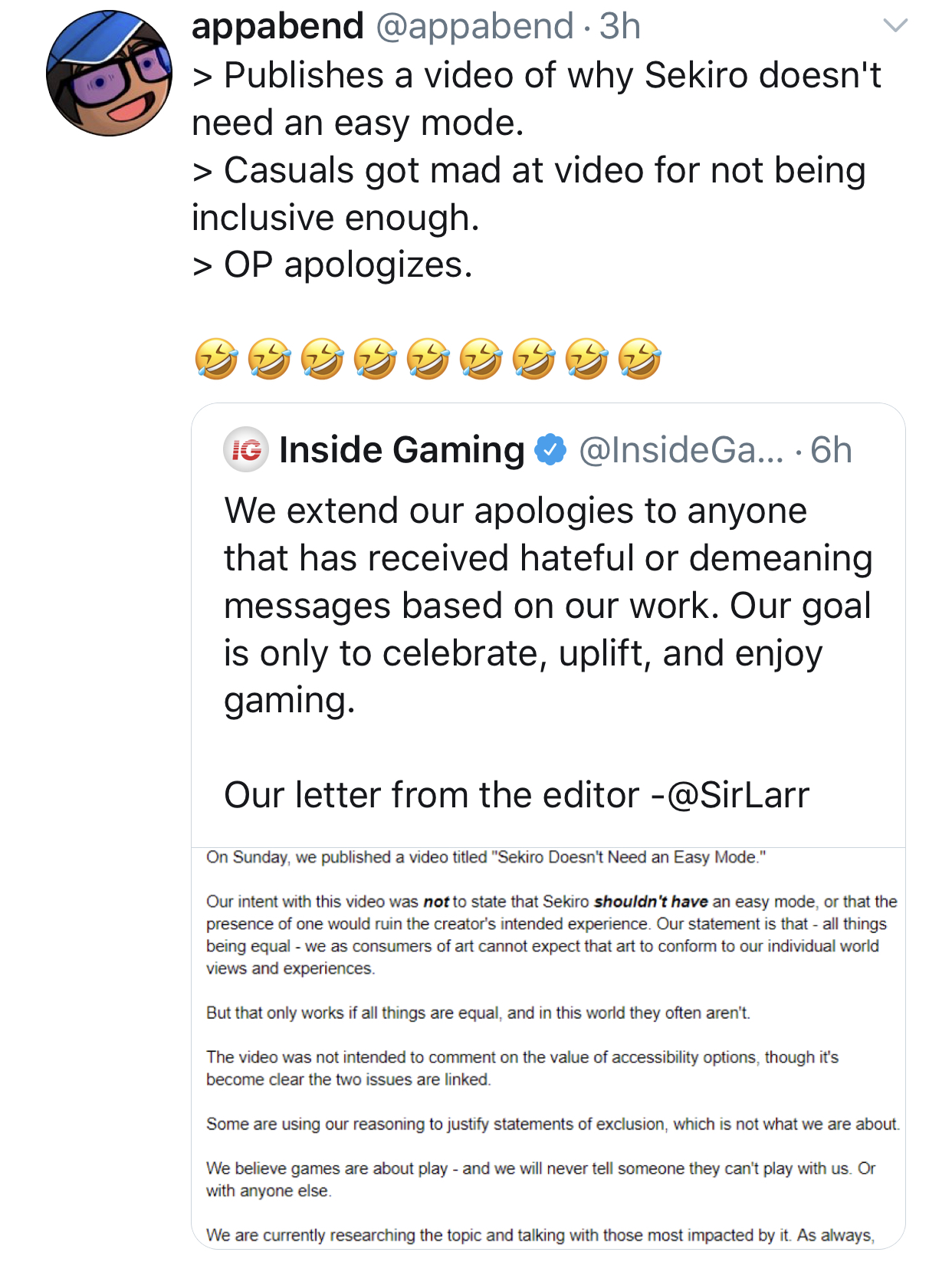Tap the last rolling laughing emoji
The image size is (952, 1262).
pyautogui.click(x=639, y=359)
